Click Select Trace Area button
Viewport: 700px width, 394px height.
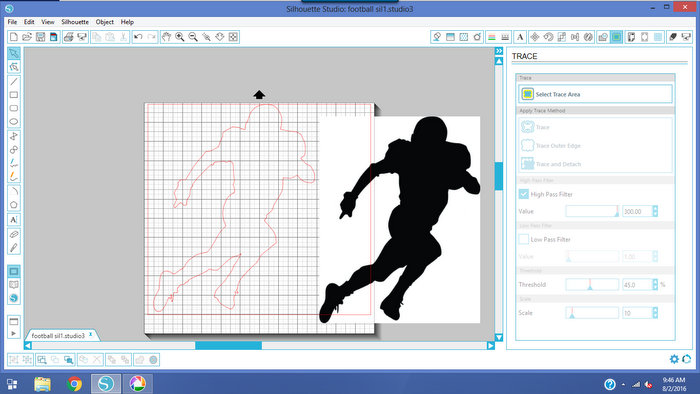point(595,94)
